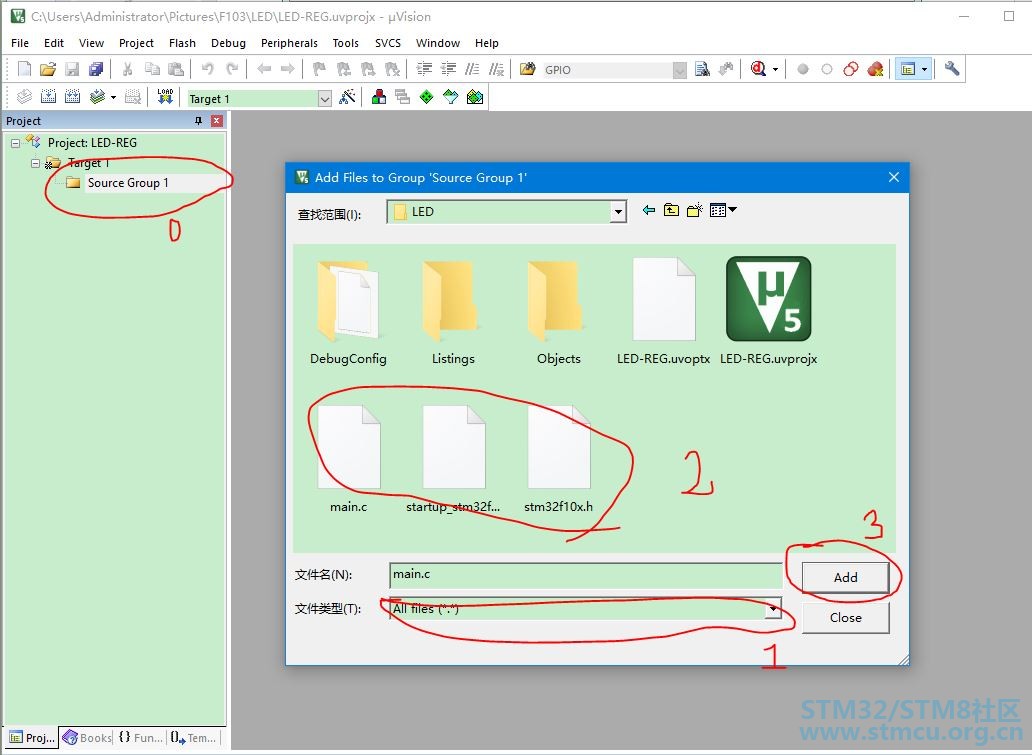Select the DebugConfig folder
Viewport: 1032px width, 755px height.
pos(348,311)
